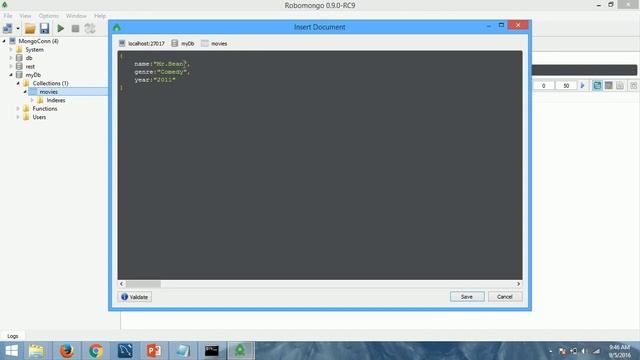Expand the db database node
Screen dimensions: 640x360
pos(11,58)
